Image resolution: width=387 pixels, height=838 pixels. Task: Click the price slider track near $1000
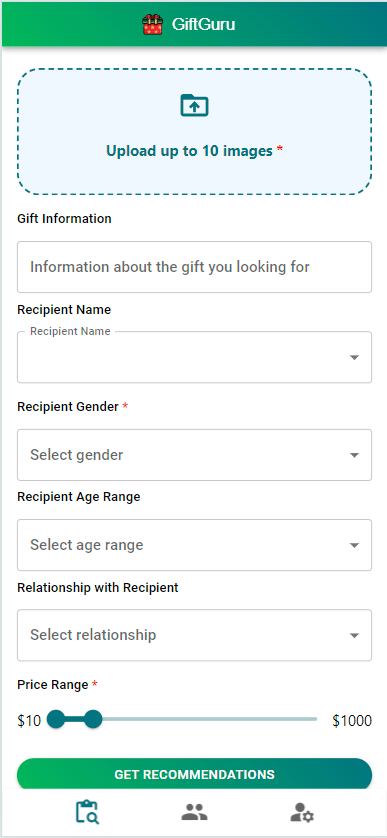click(305, 719)
